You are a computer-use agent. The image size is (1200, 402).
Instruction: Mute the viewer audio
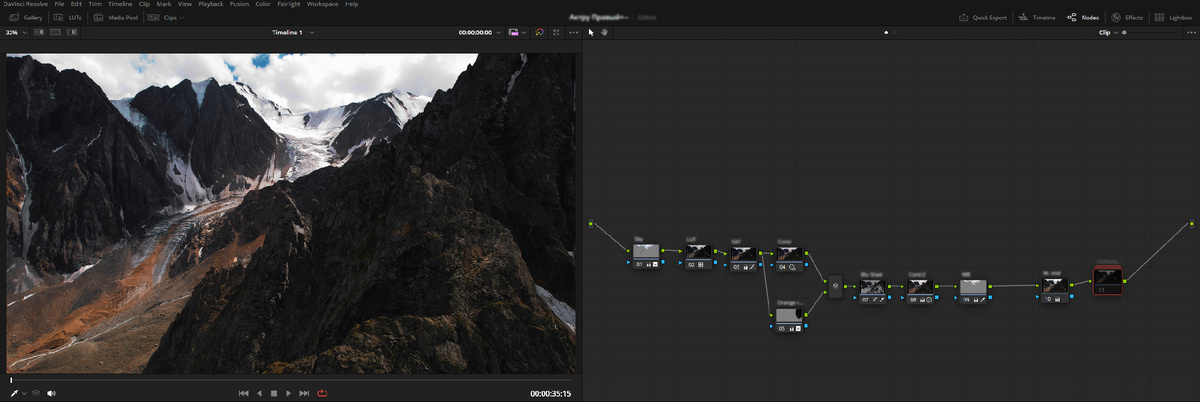coord(51,393)
